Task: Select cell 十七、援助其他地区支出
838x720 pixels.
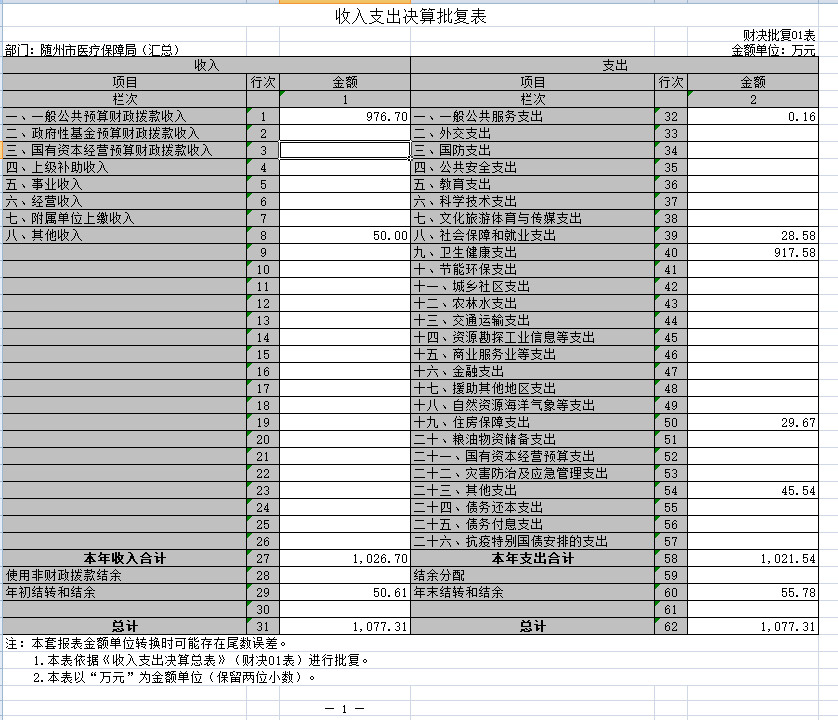Action: 532,389
